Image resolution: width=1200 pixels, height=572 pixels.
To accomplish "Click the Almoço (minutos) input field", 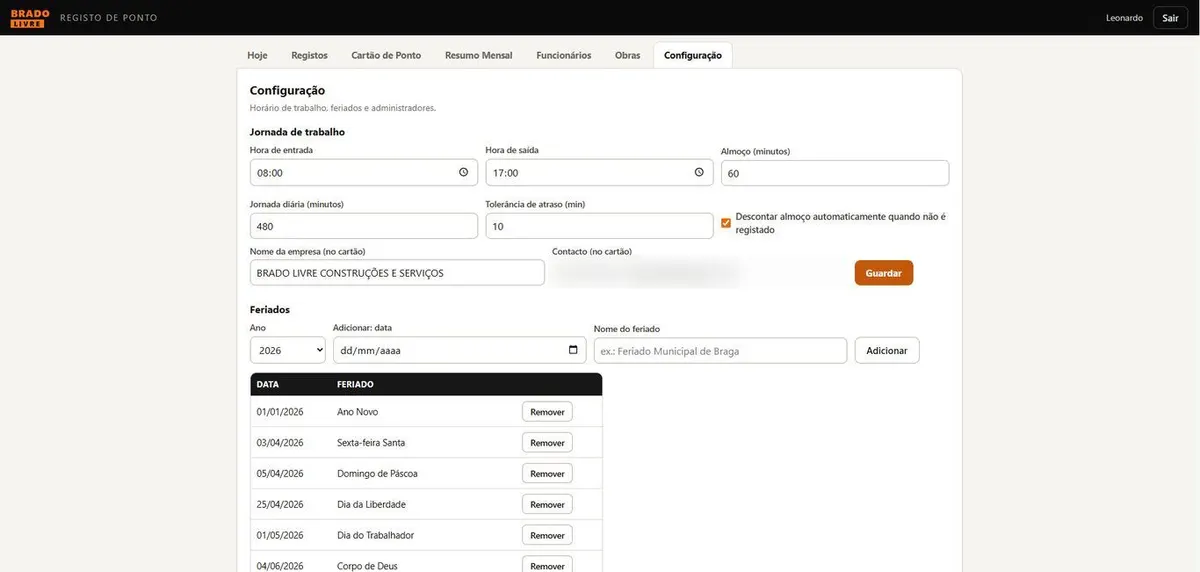I will coord(835,173).
